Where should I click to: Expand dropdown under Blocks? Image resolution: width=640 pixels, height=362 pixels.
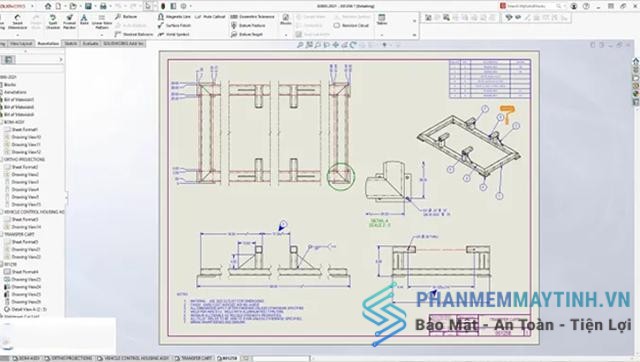pos(286,35)
